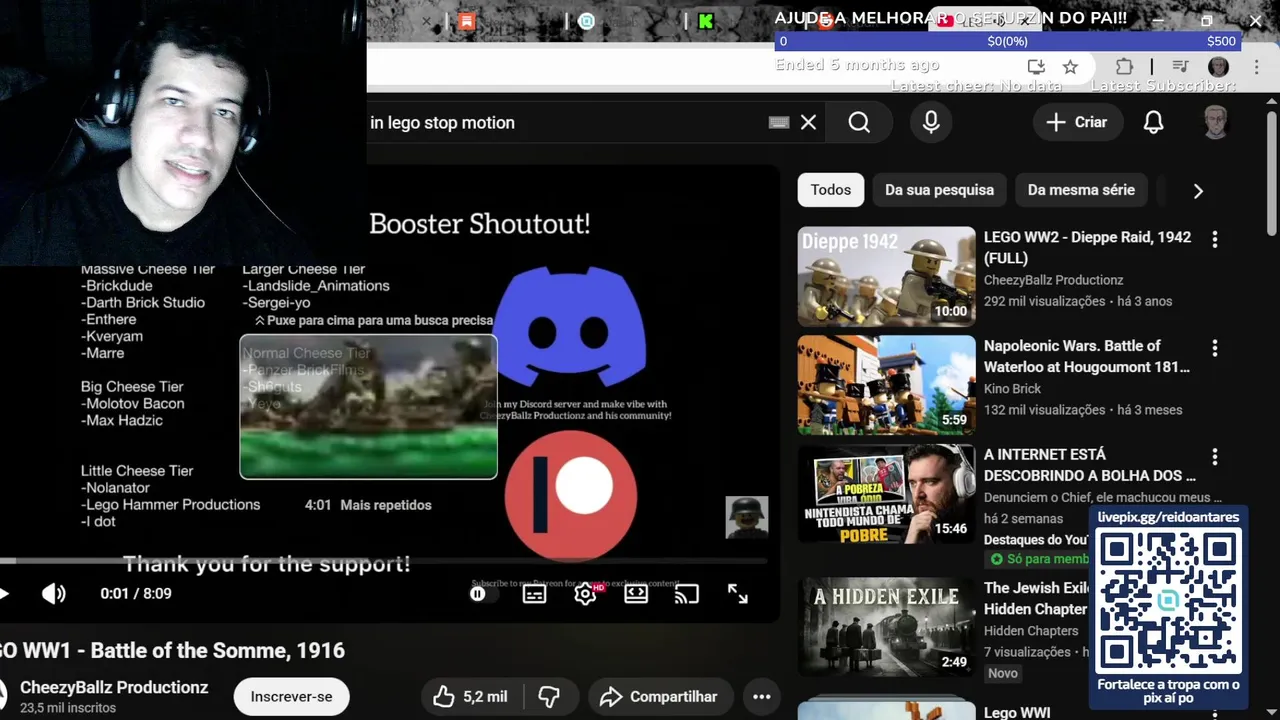
Task: Open media controls icon in browser toolbar
Action: click(x=1180, y=67)
